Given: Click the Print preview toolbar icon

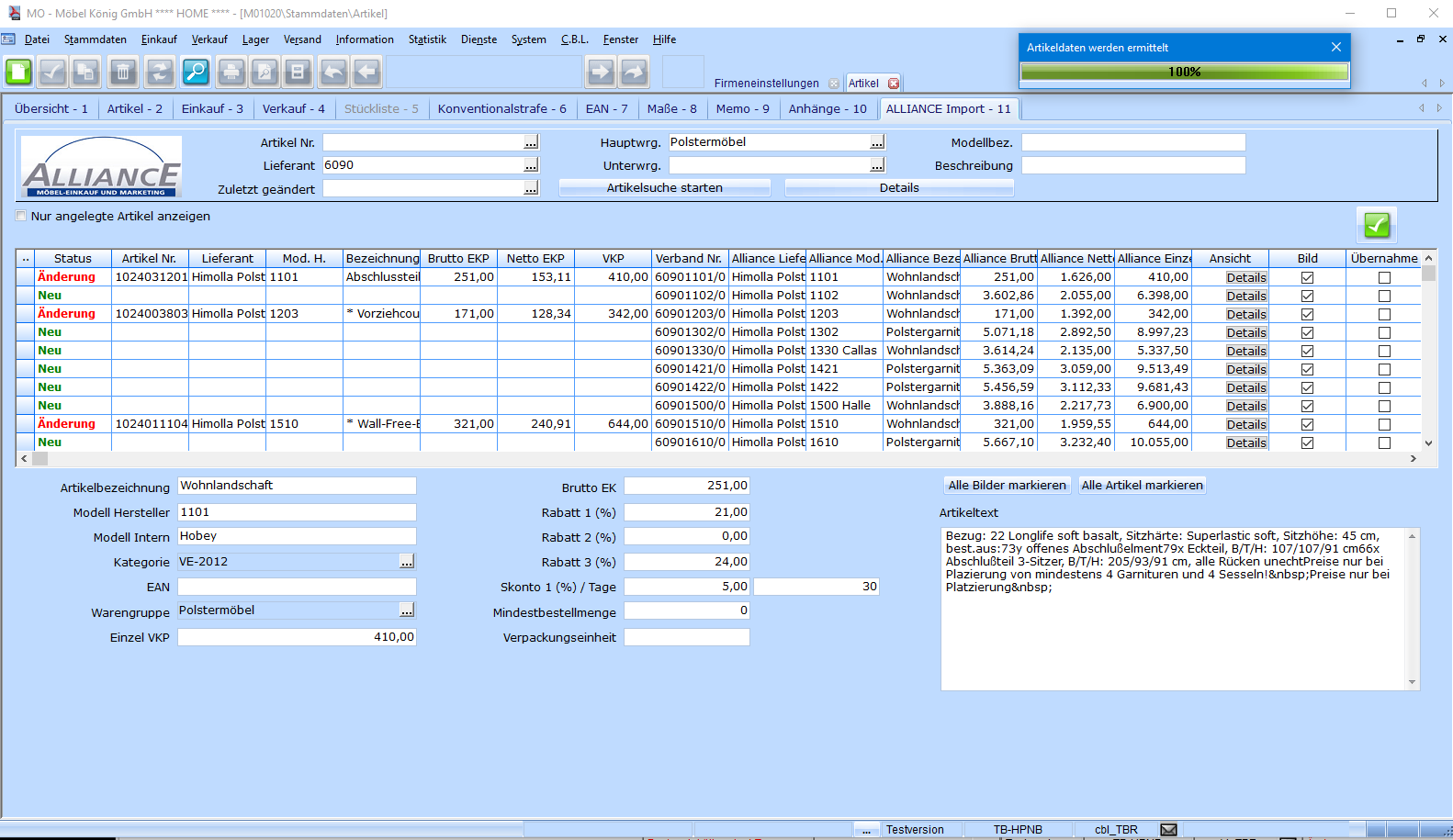Looking at the screenshot, I should coord(265,72).
